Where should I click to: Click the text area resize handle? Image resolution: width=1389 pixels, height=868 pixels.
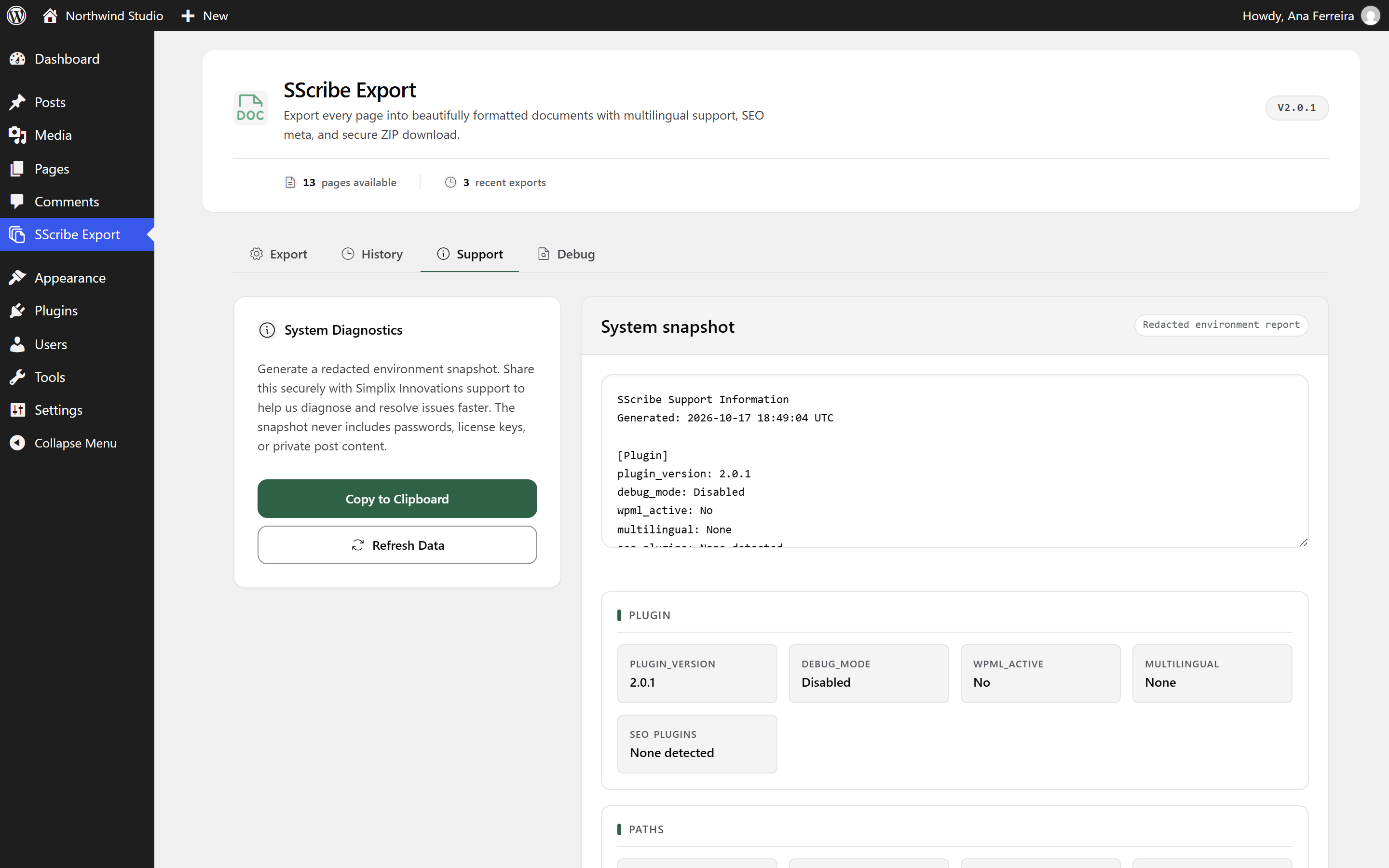coord(1303,542)
